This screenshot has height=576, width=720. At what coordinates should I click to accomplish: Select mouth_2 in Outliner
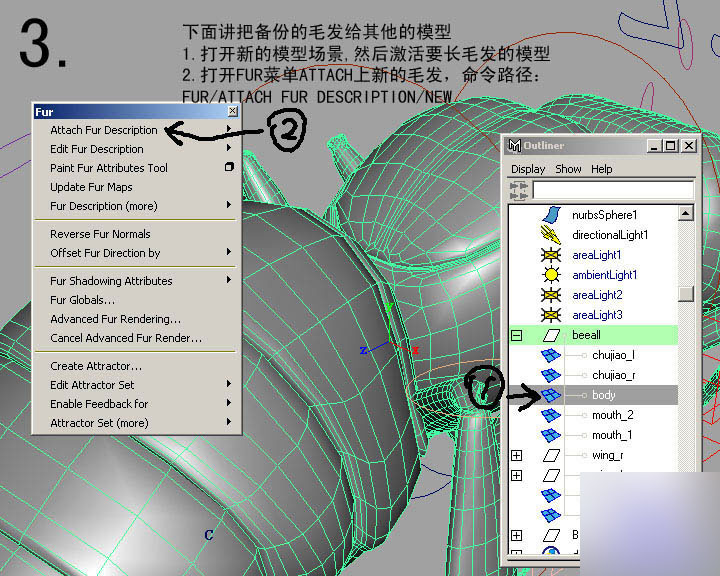(613, 415)
